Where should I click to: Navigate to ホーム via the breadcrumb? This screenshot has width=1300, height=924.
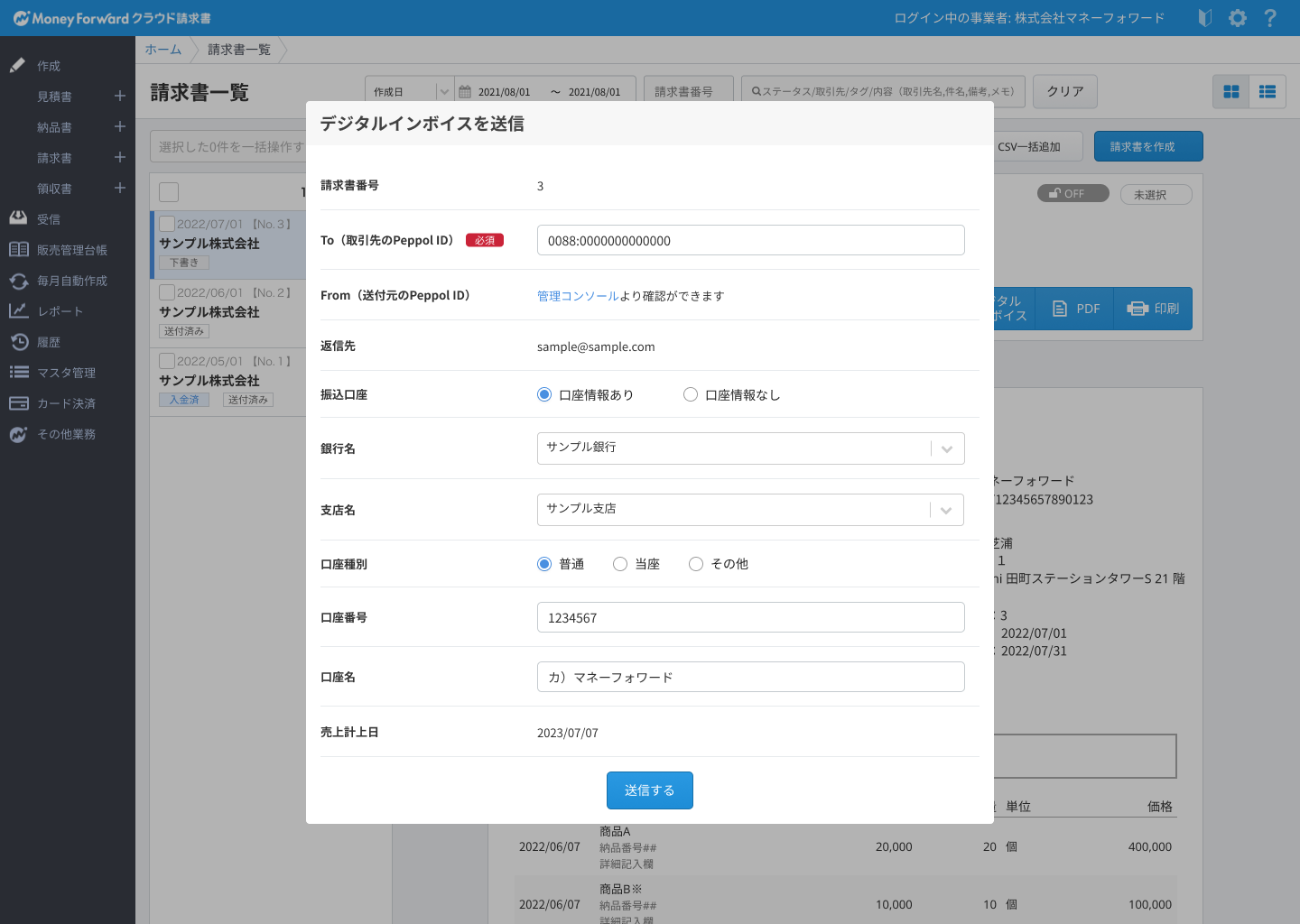[x=162, y=50]
